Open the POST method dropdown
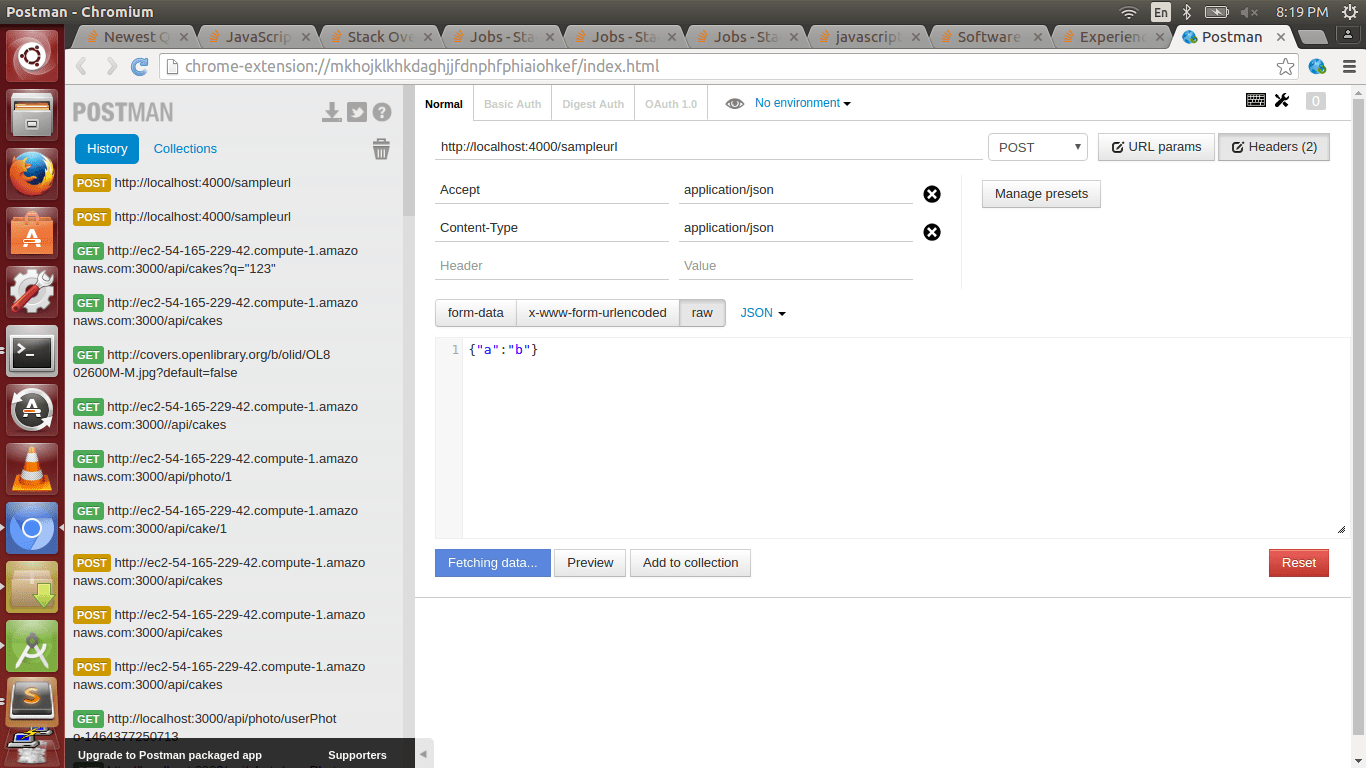 1038,147
